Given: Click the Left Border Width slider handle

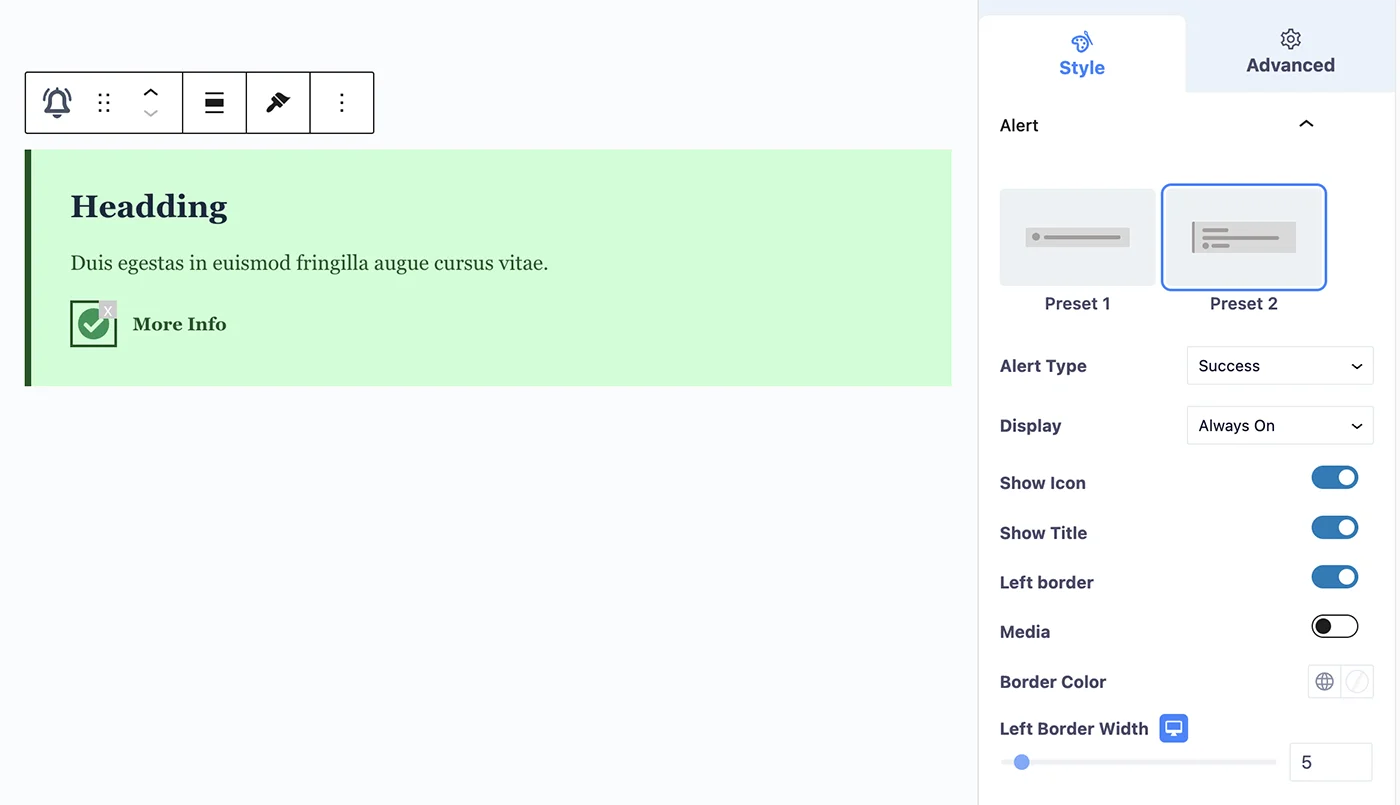Looking at the screenshot, I should tap(1021, 762).
